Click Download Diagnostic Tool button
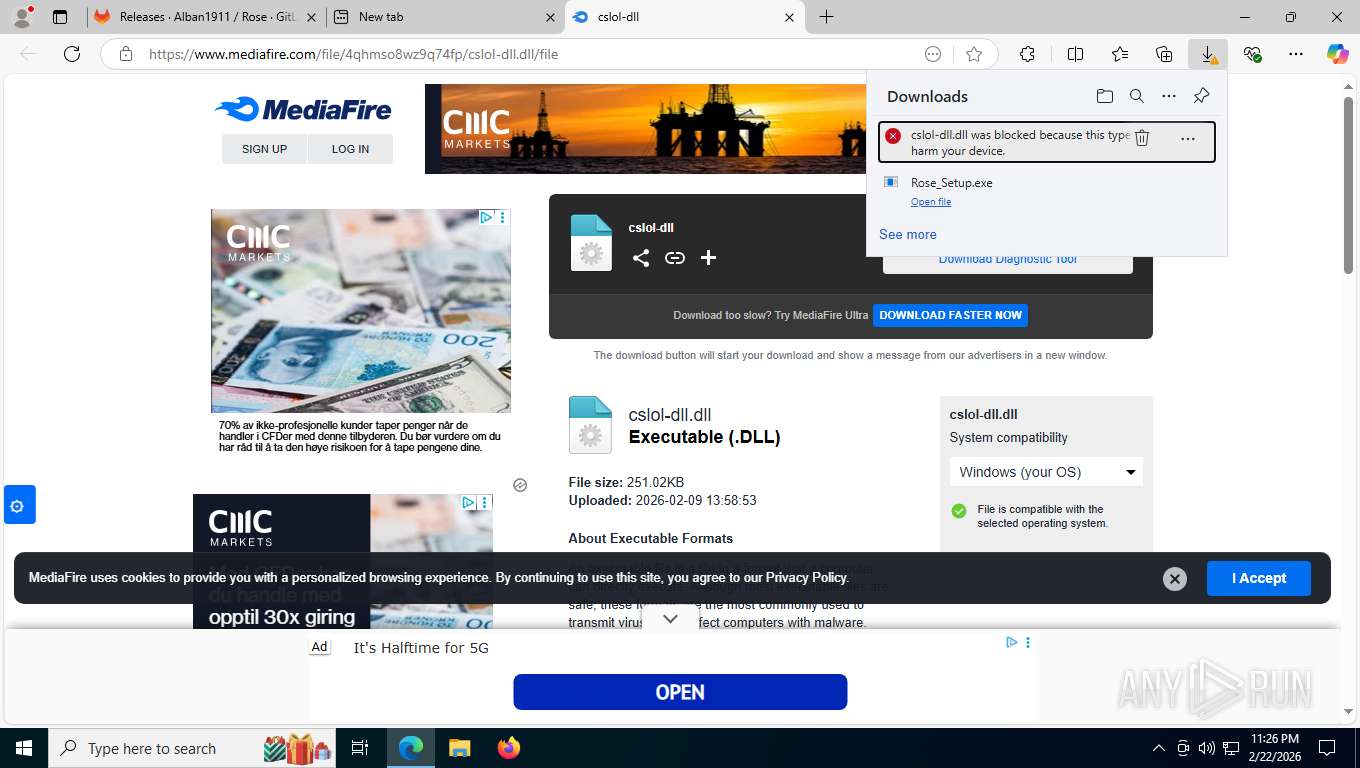Image resolution: width=1360 pixels, height=768 pixels. click(1007, 260)
